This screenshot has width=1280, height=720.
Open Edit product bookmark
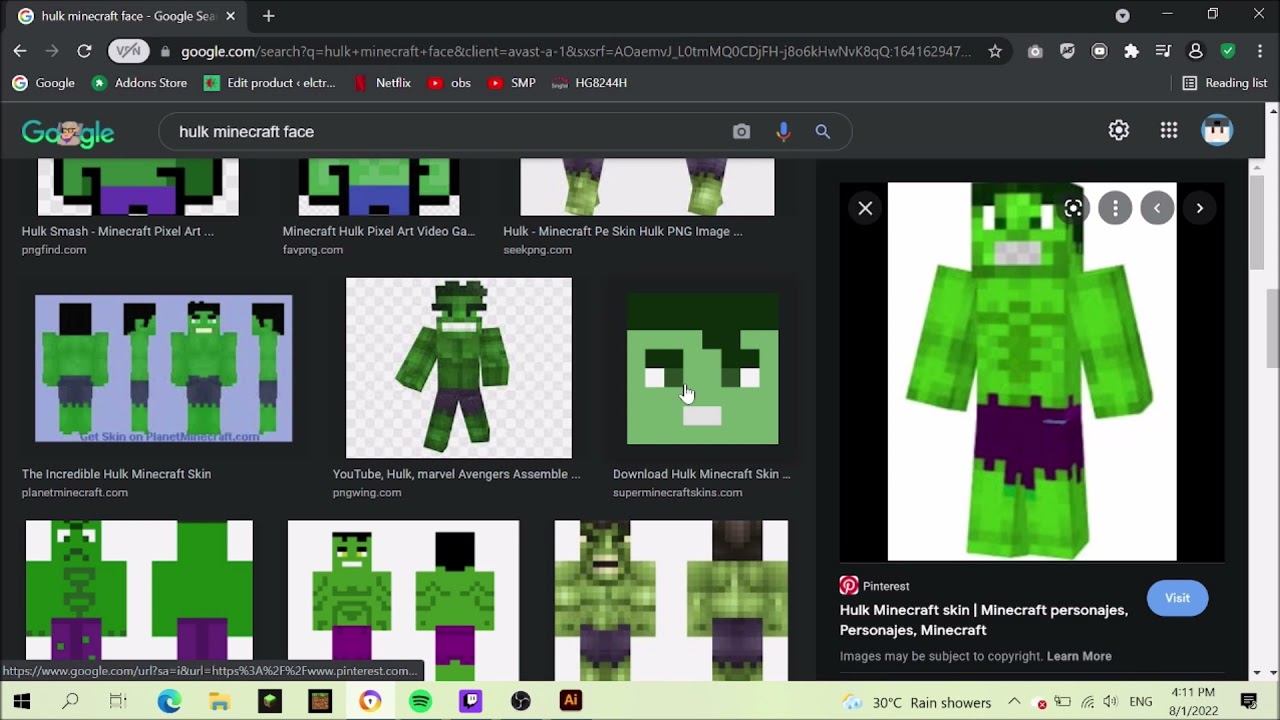click(x=270, y=83)
